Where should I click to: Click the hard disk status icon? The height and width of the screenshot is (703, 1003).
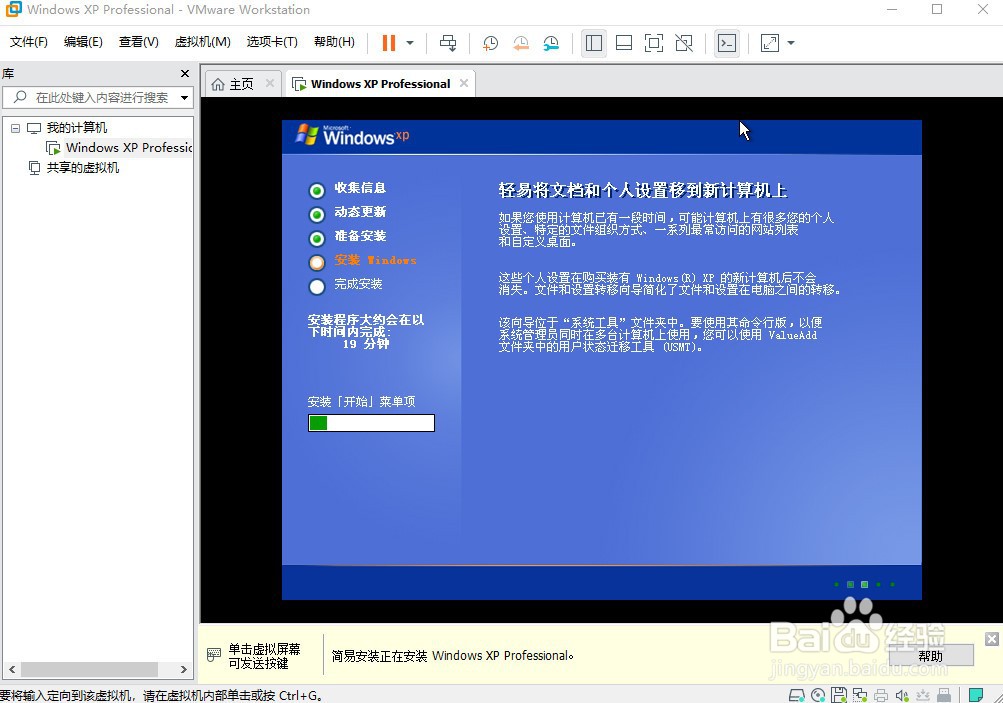click(796, 695)
